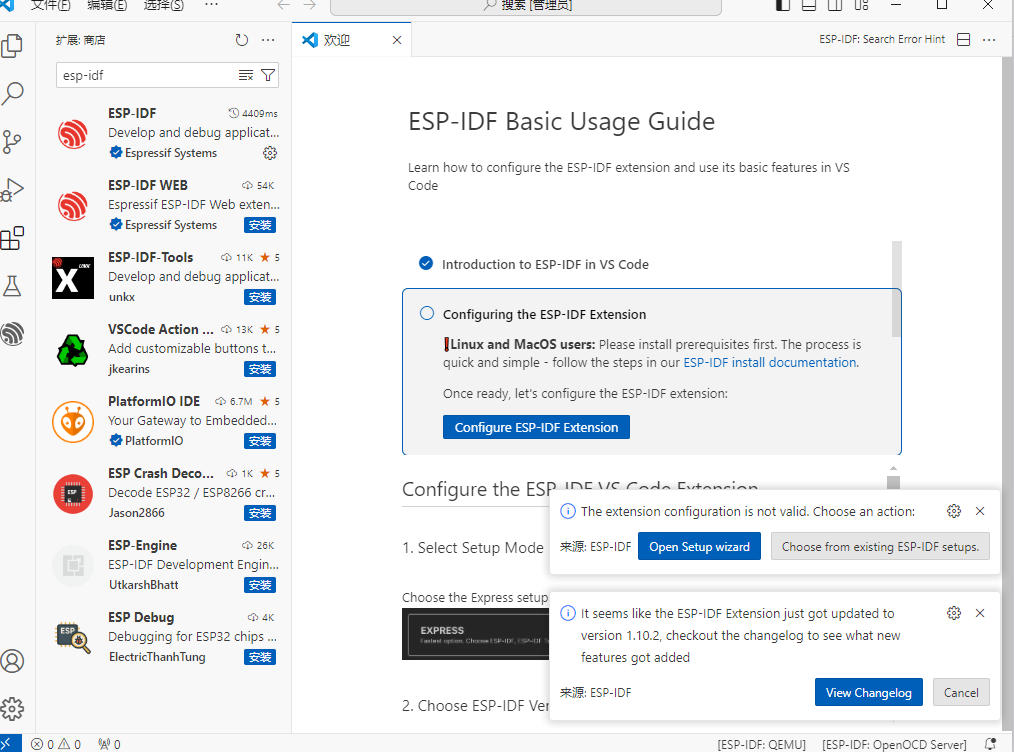
Task: Open the Run and Debug view
Action: (x=12, y=190)
